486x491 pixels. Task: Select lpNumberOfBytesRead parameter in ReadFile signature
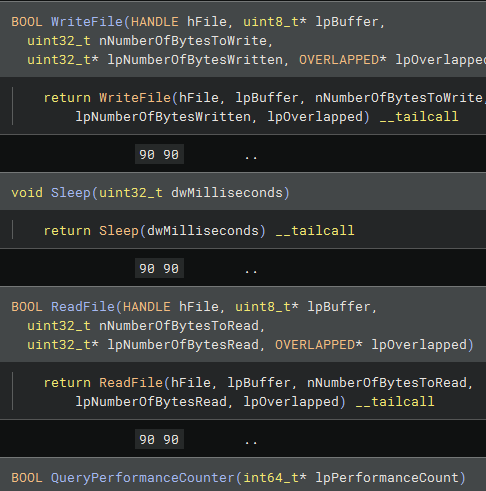[183, 345]
